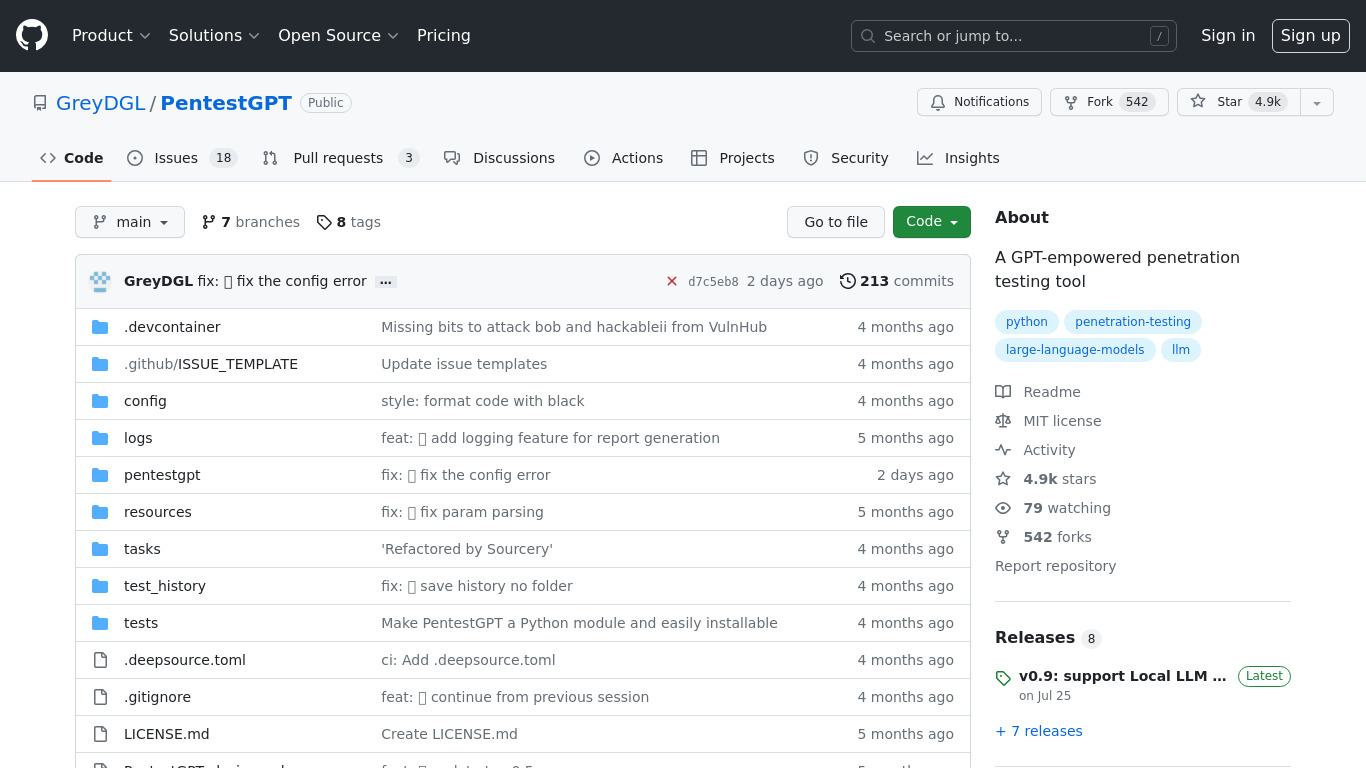This screenshot has height=768, width=1366.
Task: Expand the star lists dropdown arrow
Action: pos(1317,102)
